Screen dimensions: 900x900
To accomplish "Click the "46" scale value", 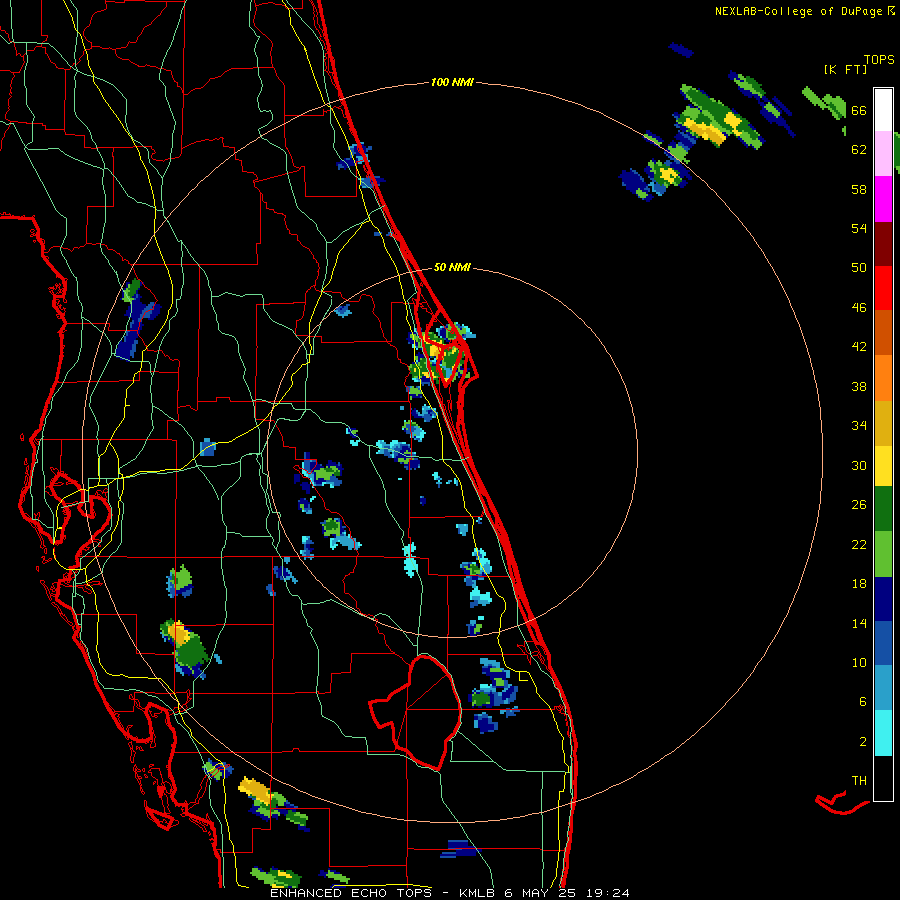I will [859, 308].
